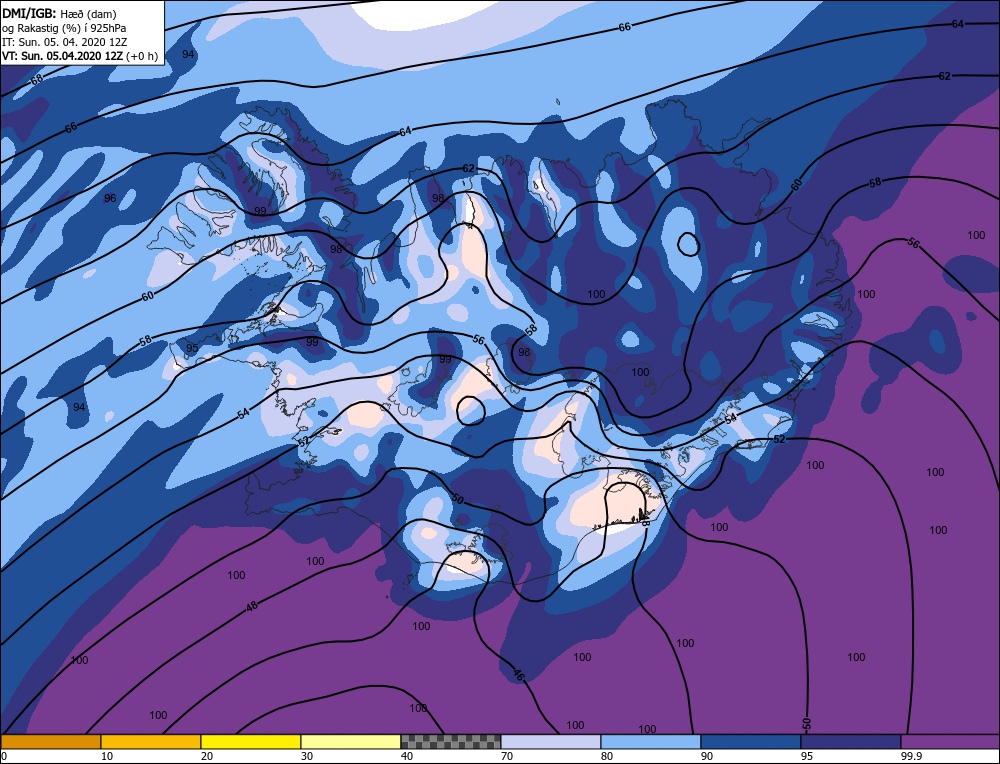Click the '99.9' legend scale value
The height and width of the screenshot is (764, 1000).
909,756
